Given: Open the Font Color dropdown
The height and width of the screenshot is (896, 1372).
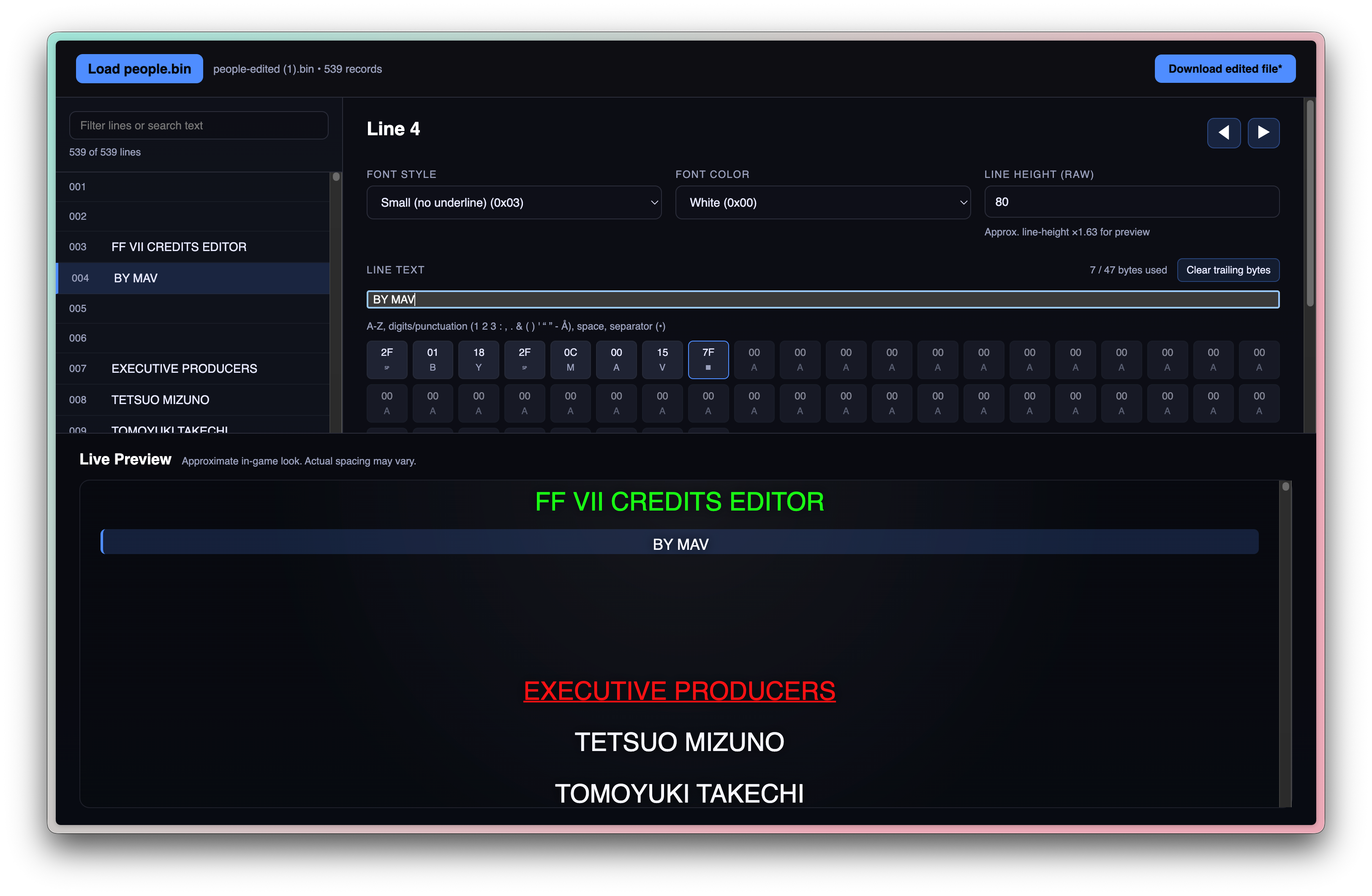Looking at the screenshot, I should 822,202.
